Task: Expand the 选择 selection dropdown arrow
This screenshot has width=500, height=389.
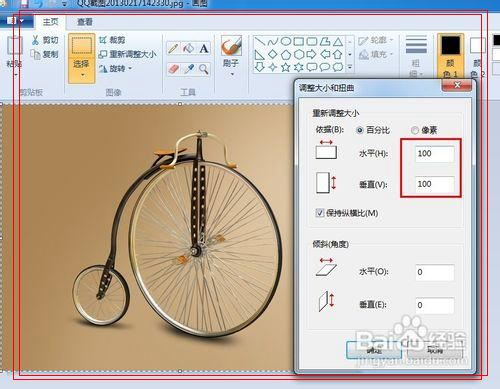Action: click(82, 76)
